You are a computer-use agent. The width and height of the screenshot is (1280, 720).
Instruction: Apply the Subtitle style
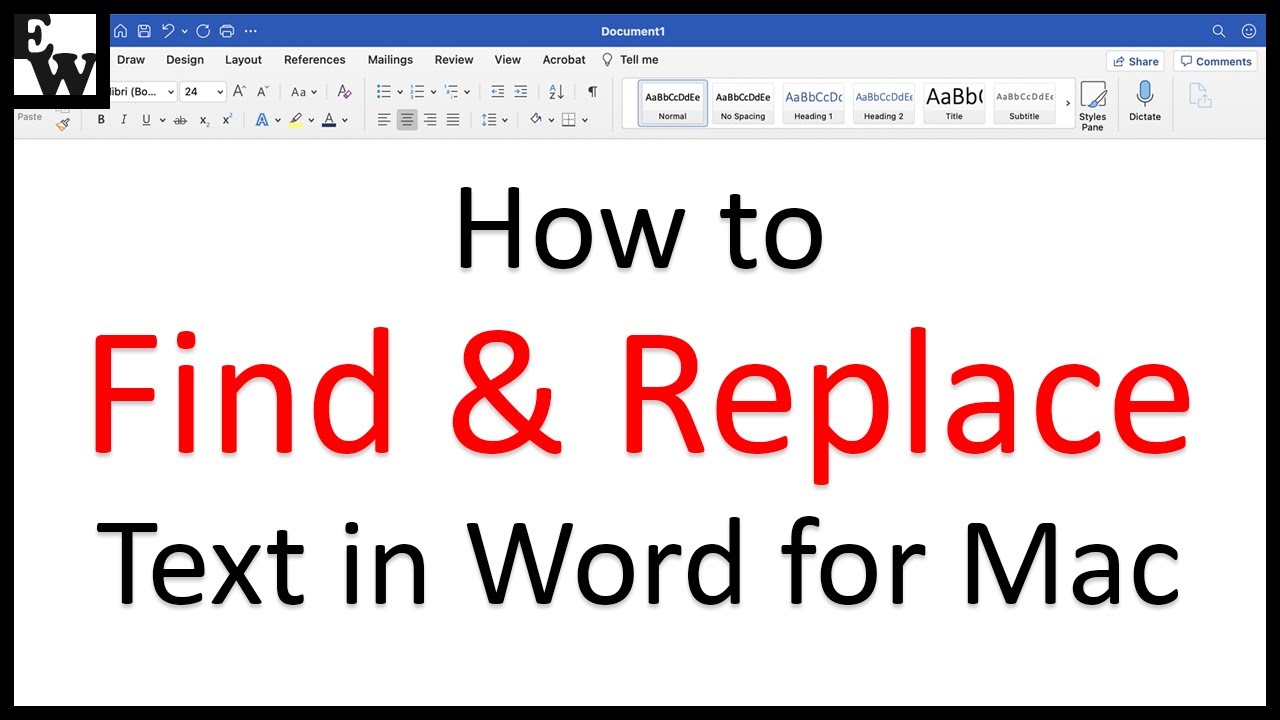click(1024, 103)
